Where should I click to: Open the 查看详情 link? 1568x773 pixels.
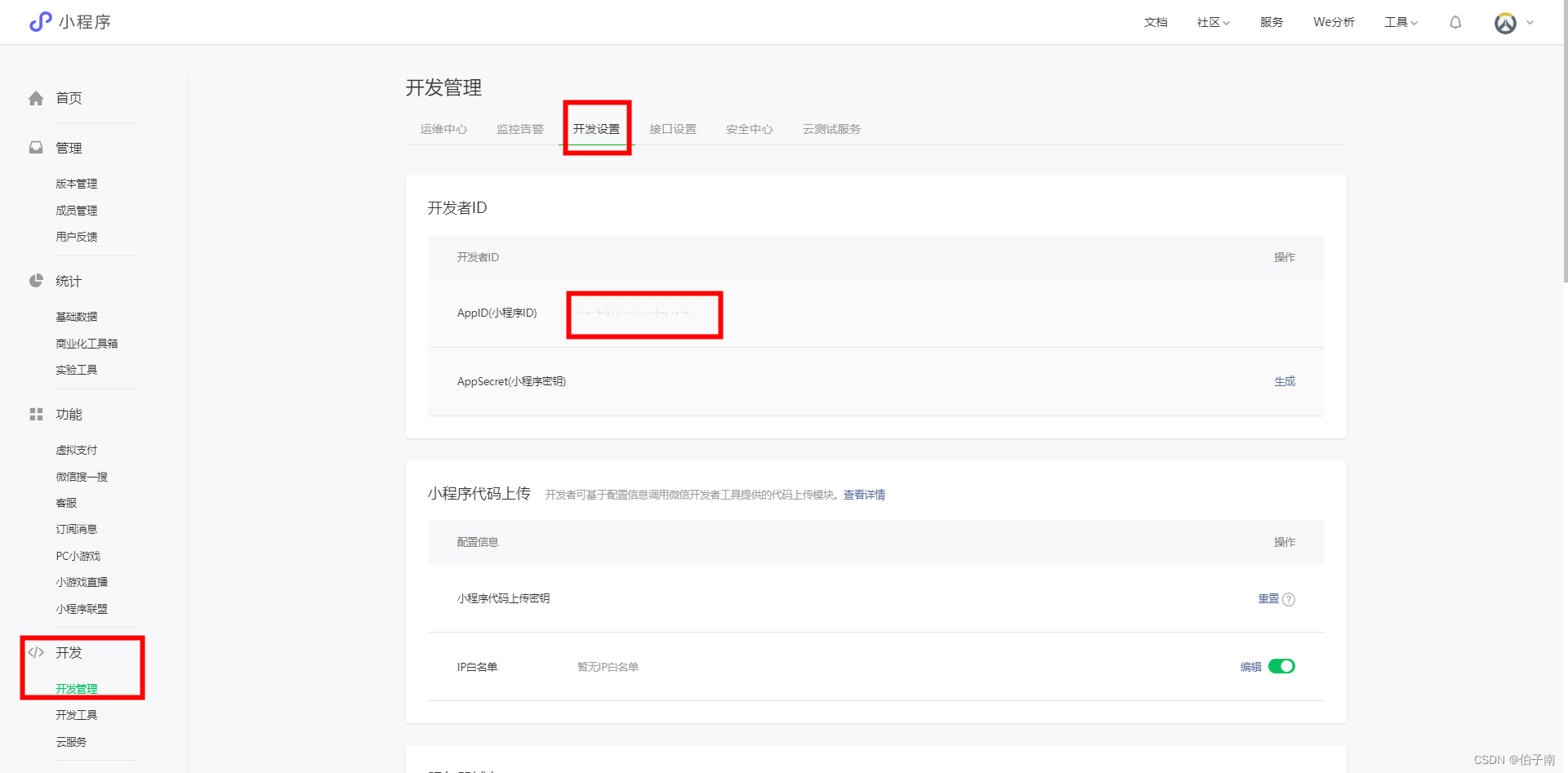(864, 495)
